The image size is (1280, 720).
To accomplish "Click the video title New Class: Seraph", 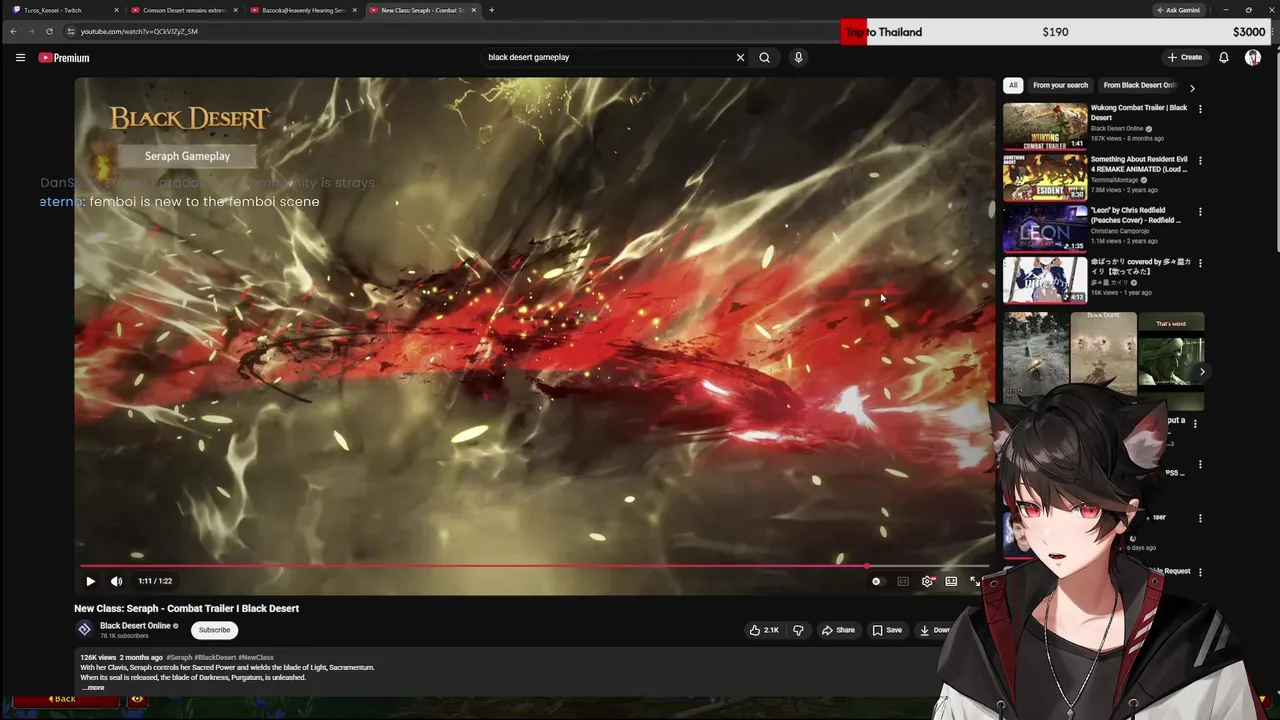I will (186, 608).
